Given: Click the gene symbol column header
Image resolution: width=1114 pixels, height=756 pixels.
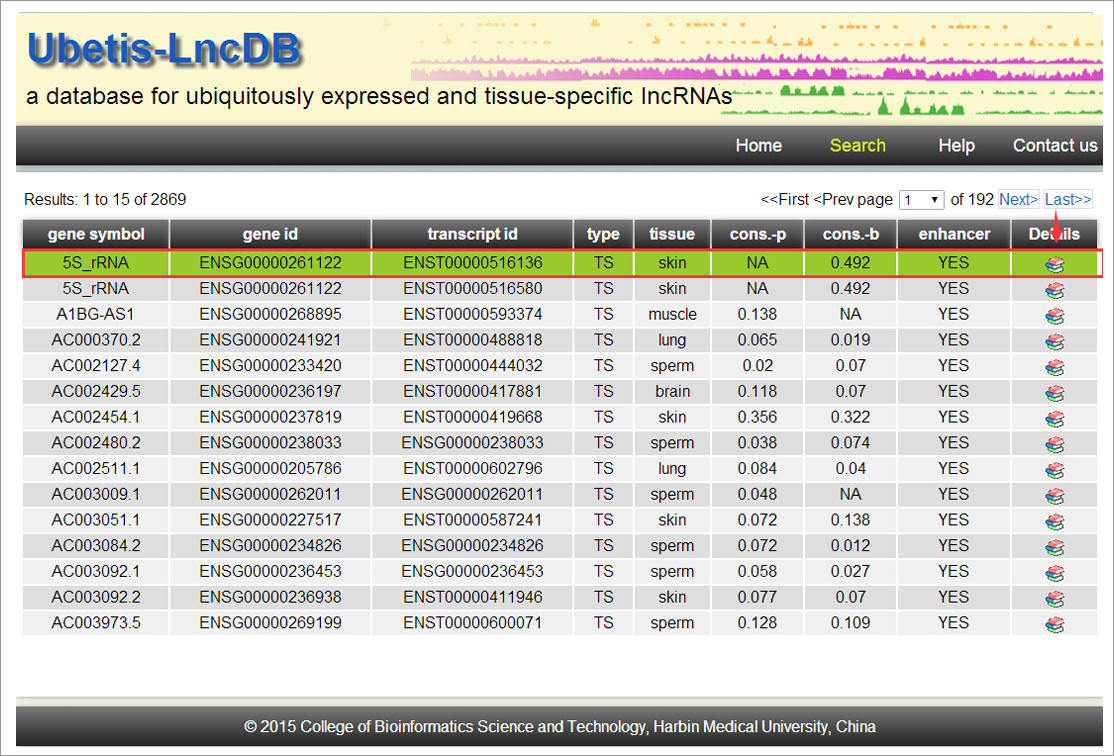Looking at the screenshot, I should (96, 234).
